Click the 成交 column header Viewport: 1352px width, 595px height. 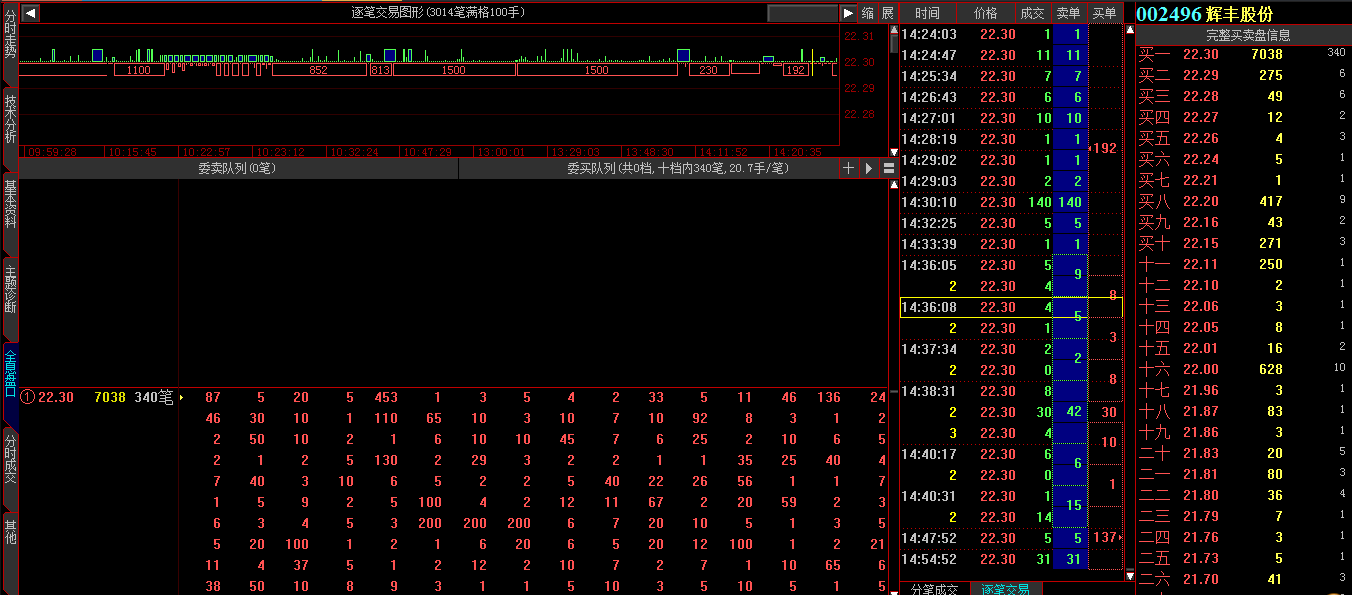pos(1032,13)
